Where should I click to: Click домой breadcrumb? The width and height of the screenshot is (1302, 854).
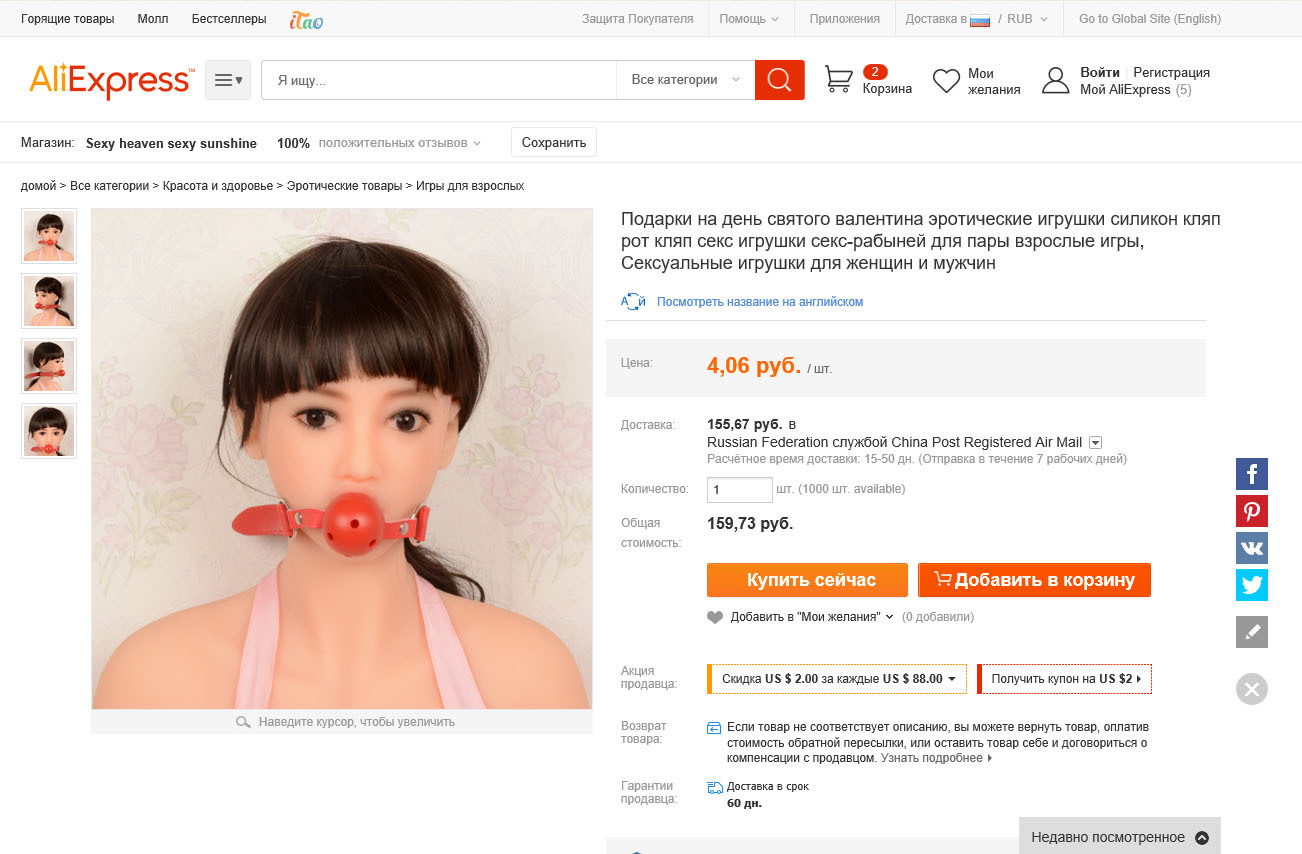[38, 186]
